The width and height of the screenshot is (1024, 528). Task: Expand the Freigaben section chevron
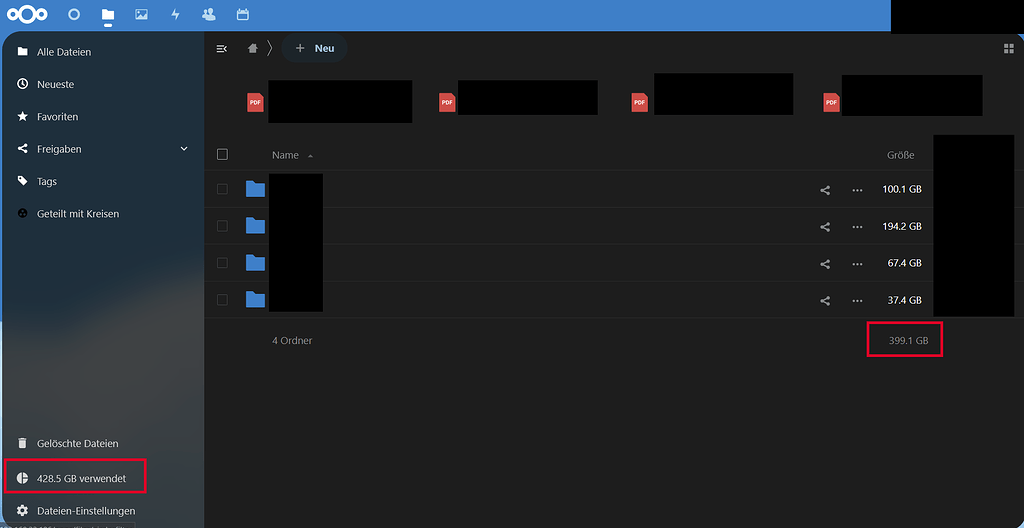(x=184, y=149)
